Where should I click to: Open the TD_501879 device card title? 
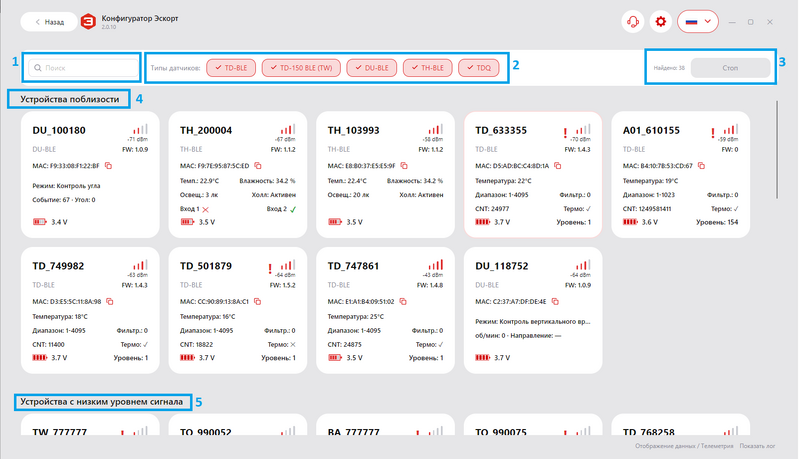click(x=206, y=266)
